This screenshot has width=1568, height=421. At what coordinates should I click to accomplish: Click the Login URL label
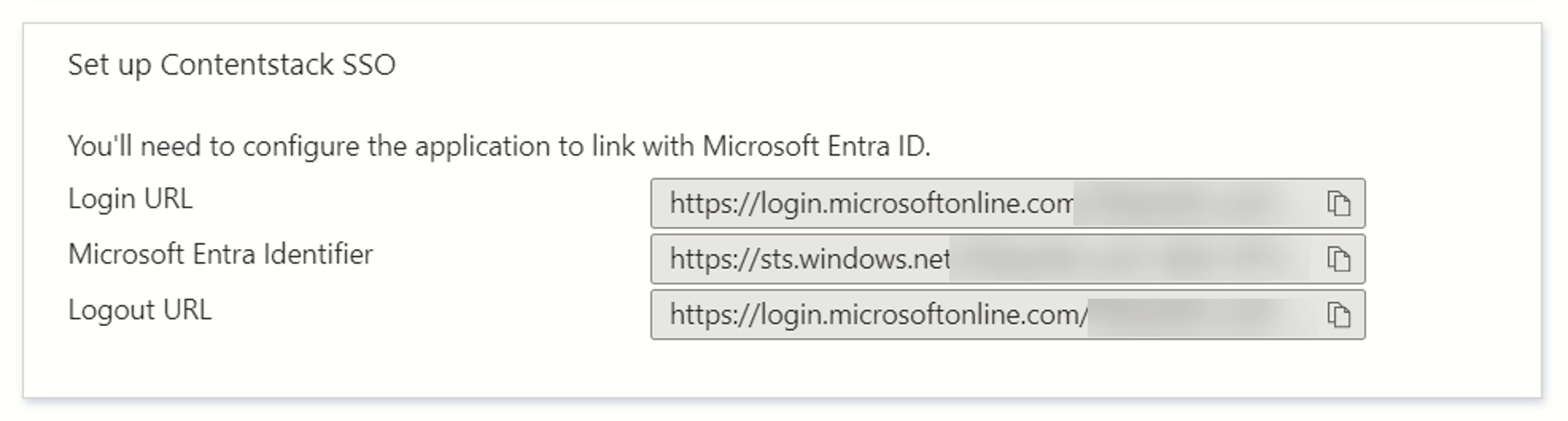[x=130, y=199]
